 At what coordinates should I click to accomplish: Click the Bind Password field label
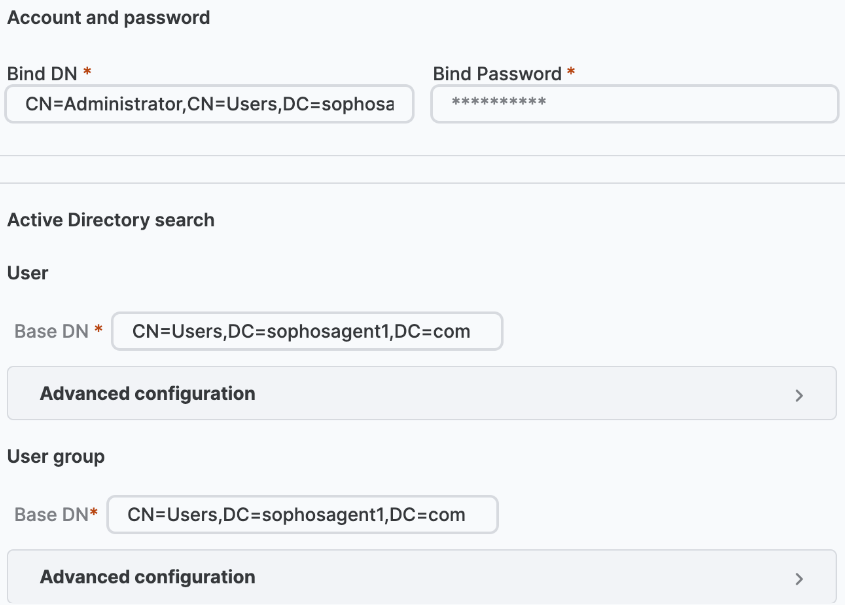495,73
